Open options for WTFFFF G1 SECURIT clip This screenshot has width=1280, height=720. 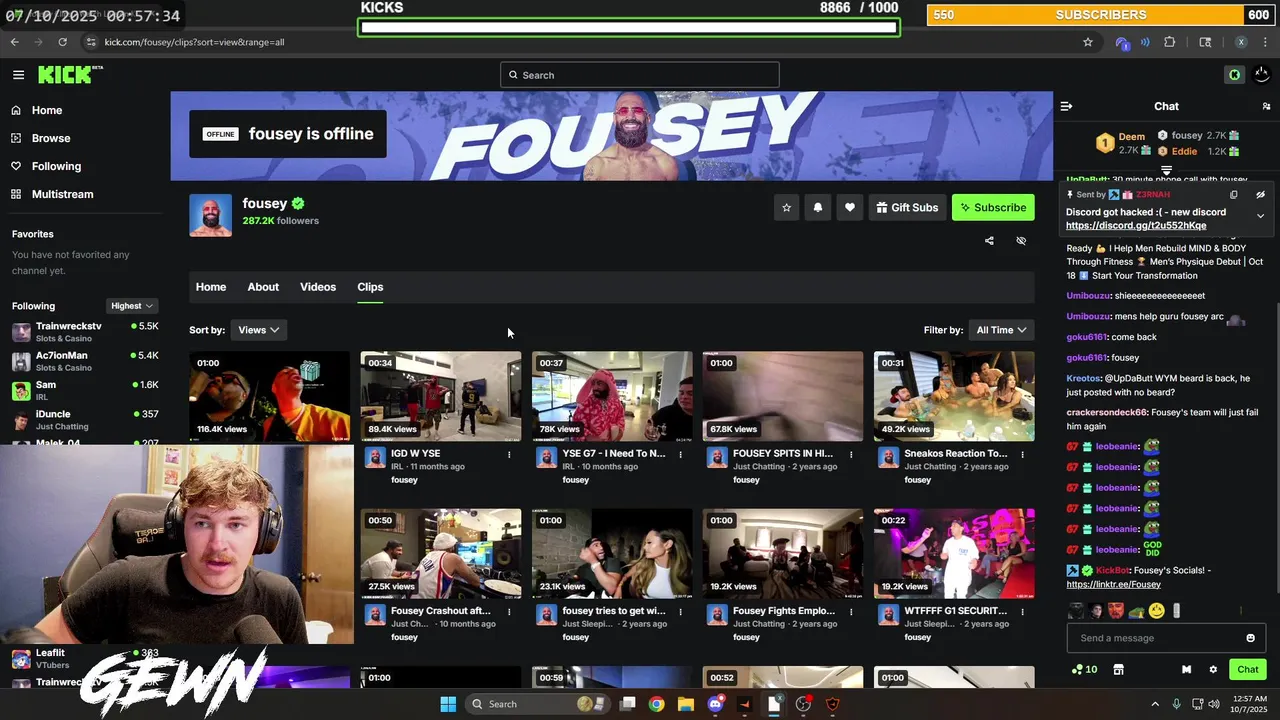[x=1022, y=611]
